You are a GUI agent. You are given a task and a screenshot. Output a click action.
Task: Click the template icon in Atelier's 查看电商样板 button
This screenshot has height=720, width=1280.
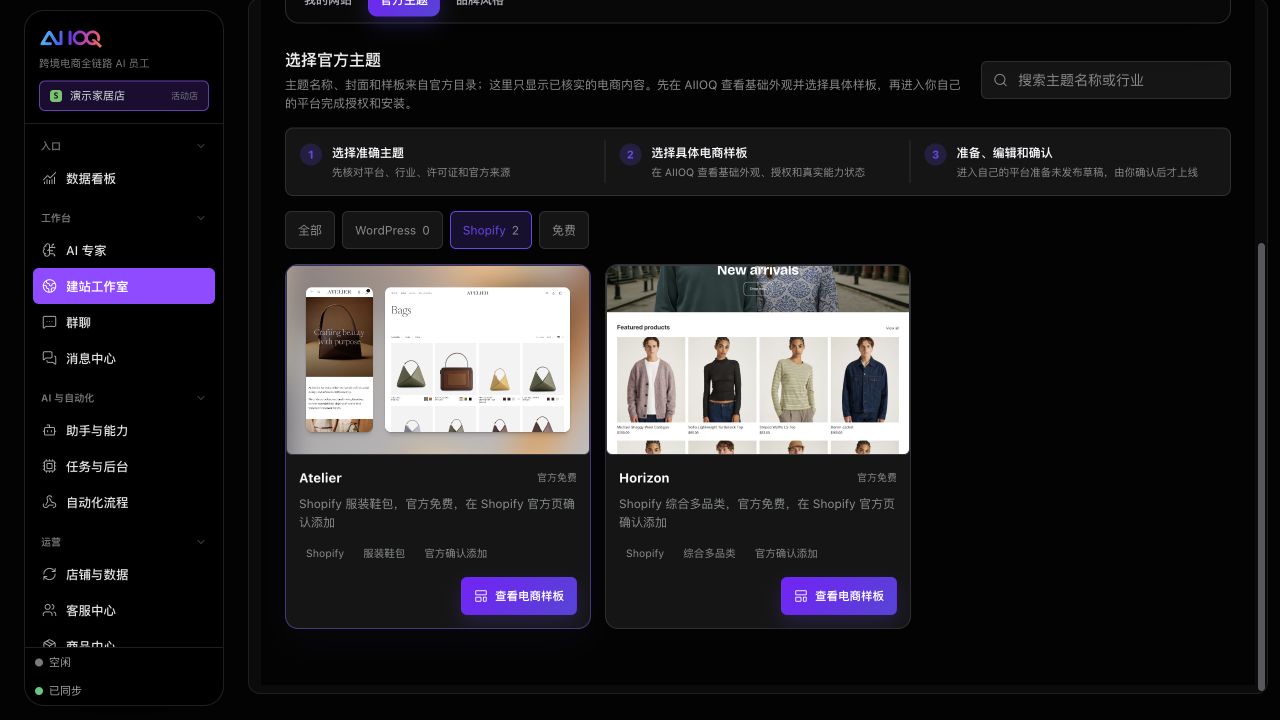pos(481,596)
